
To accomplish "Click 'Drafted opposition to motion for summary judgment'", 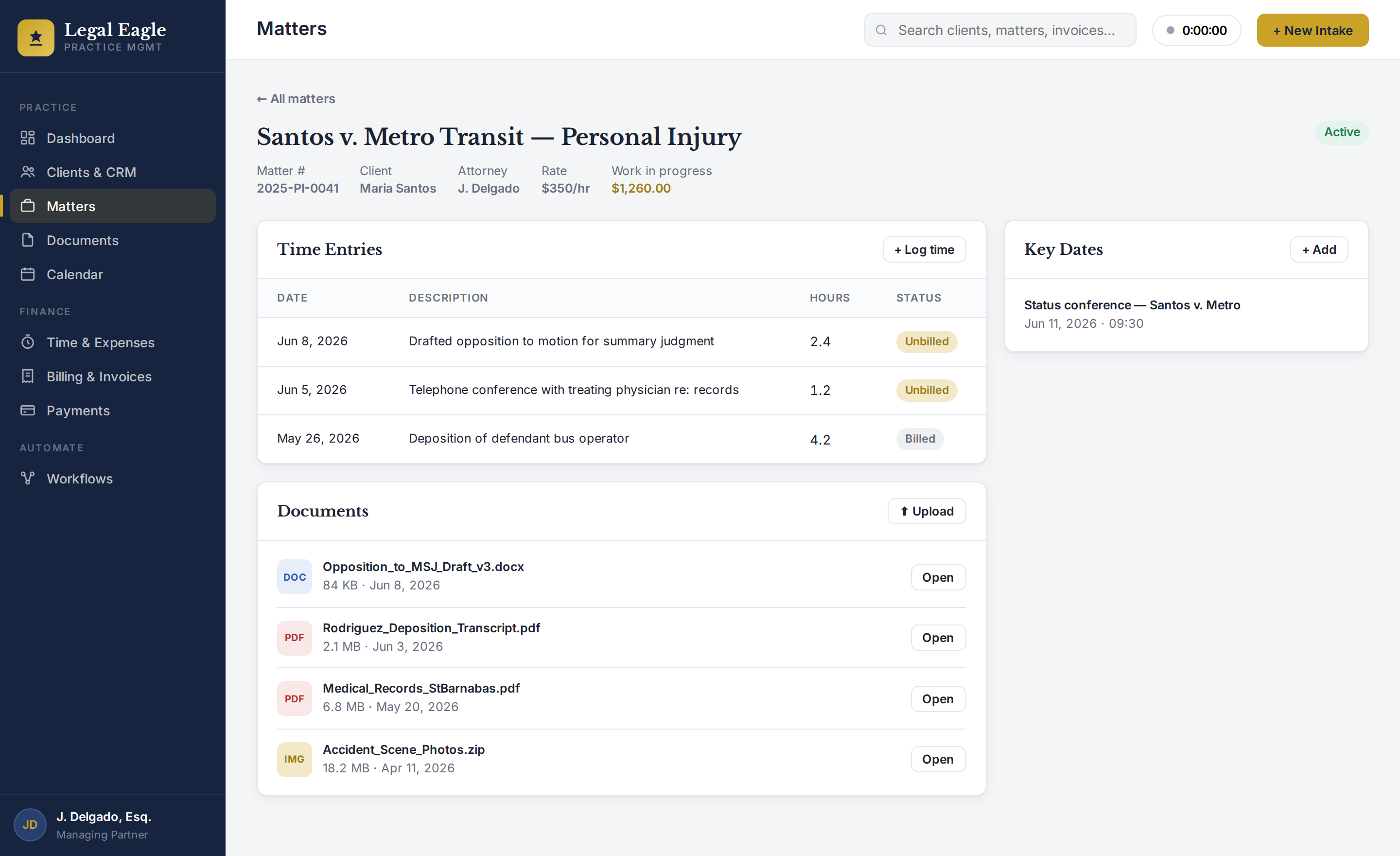I will 561,341.
